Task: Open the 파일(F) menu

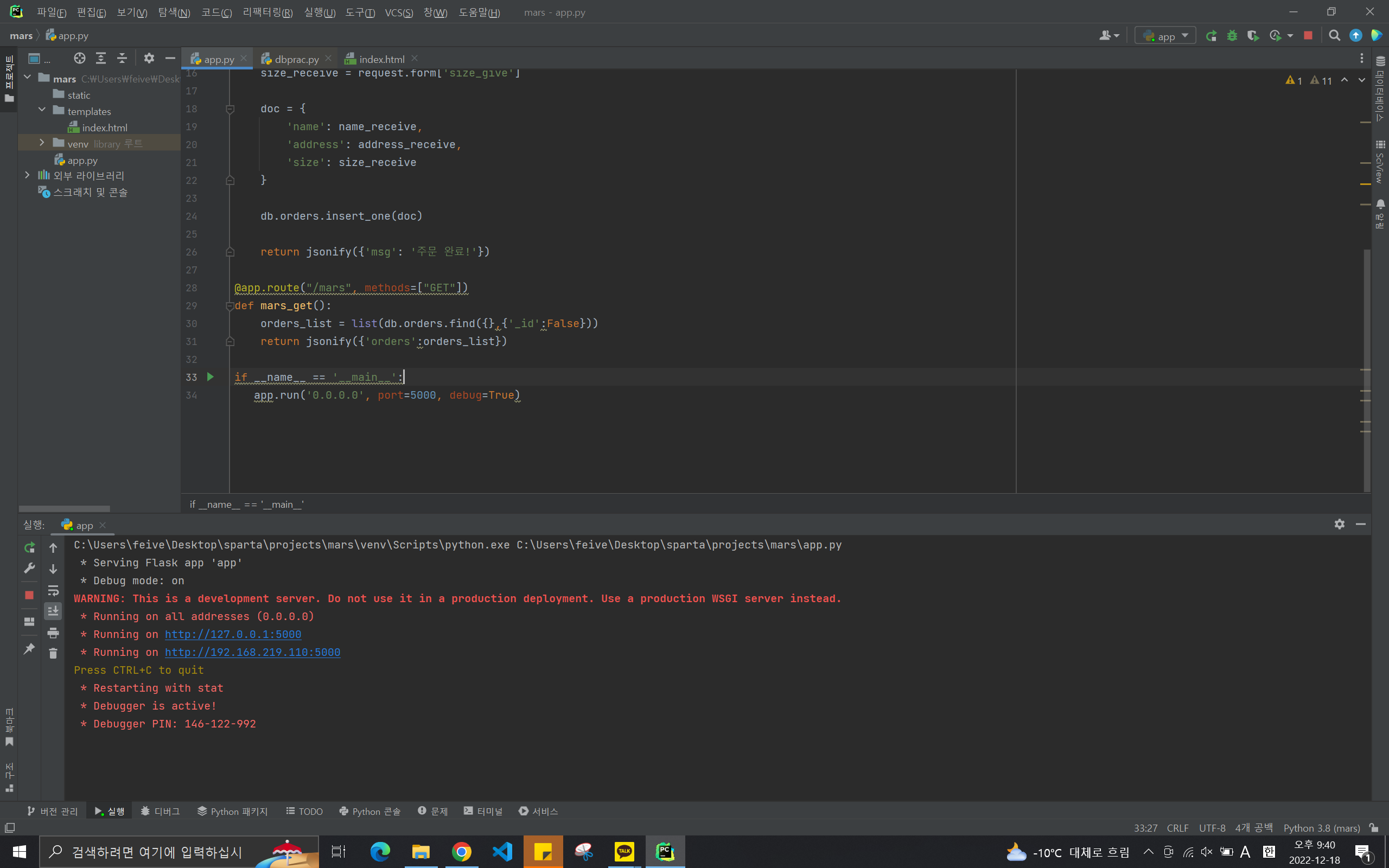Action: tap(52, 12)
